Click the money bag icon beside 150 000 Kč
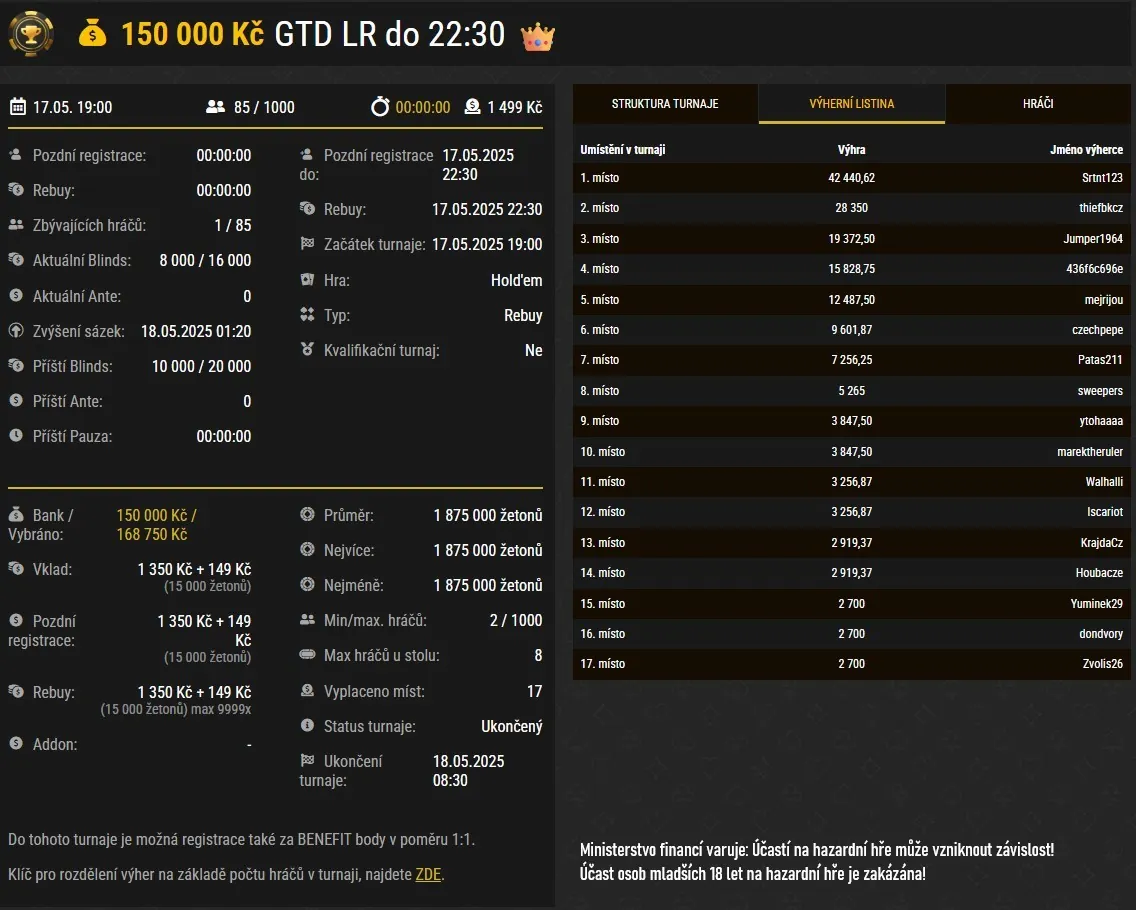This screenshot has height=910, width=1136. (x=93, y=33)
